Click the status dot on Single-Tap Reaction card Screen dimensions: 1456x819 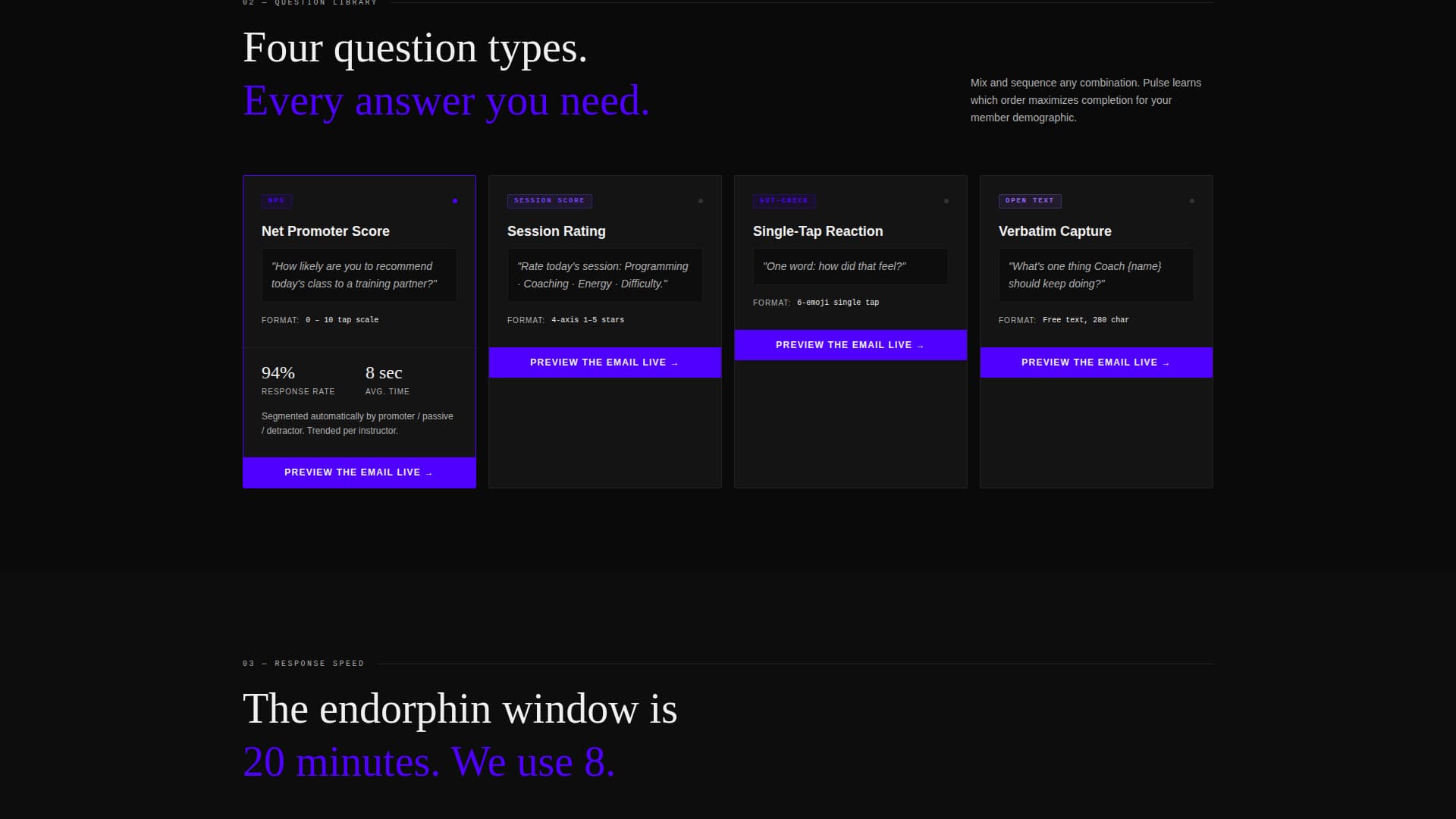point(946,201)
